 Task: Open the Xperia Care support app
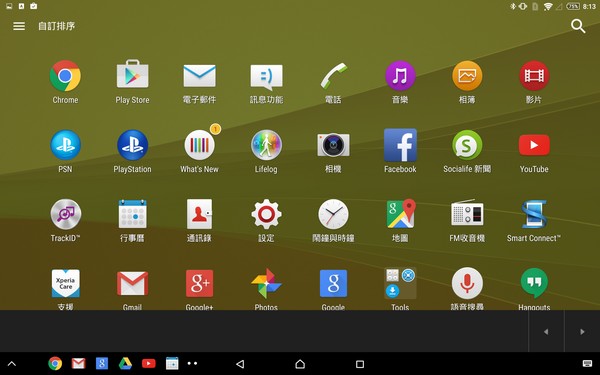[x=65, y=284]
